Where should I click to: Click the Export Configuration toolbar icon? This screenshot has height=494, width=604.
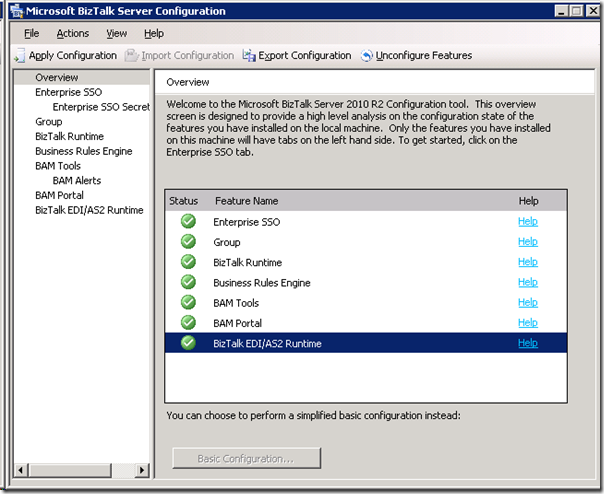tap(249, 56)
